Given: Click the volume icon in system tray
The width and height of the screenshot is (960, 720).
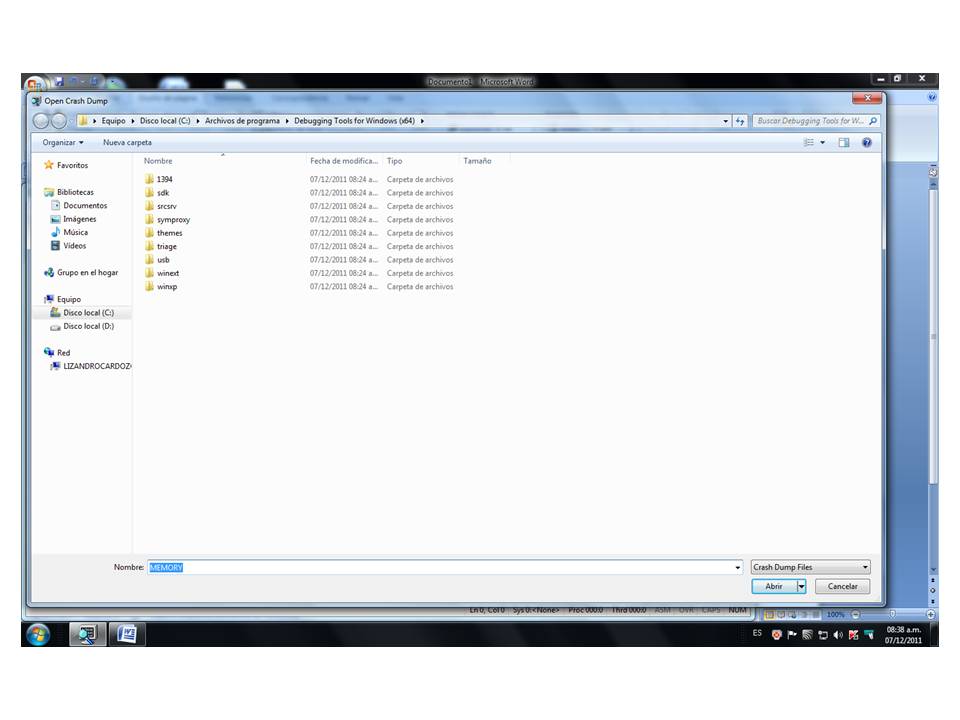Looking at the screenshot, I should click(x=838, y=634).
